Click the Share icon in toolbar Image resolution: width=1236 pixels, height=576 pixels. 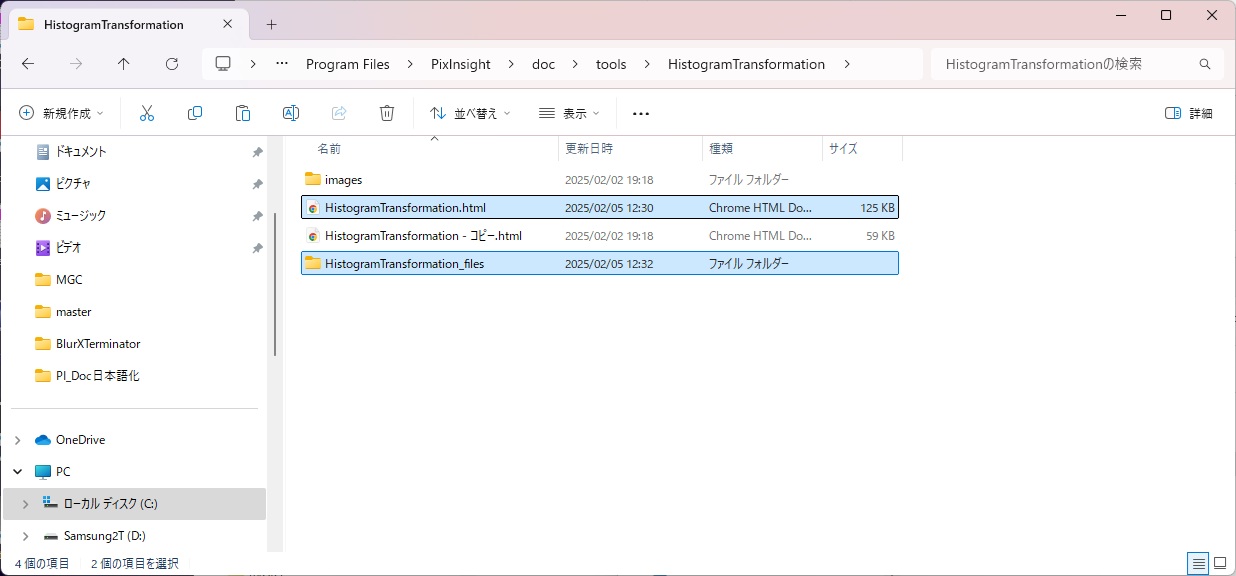click(x=339, y=113)
